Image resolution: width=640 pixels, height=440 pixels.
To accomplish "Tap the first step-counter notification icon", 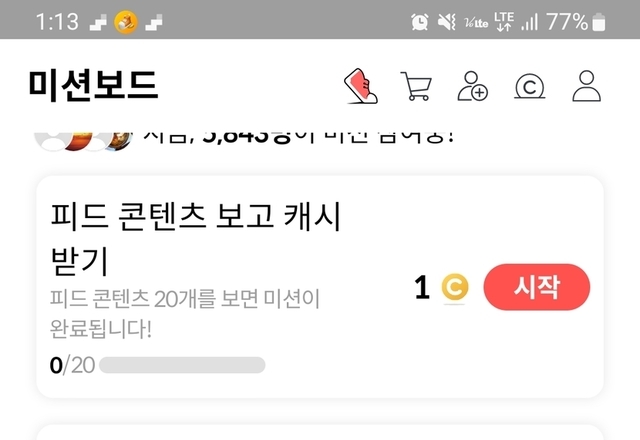I will (98, 22).
